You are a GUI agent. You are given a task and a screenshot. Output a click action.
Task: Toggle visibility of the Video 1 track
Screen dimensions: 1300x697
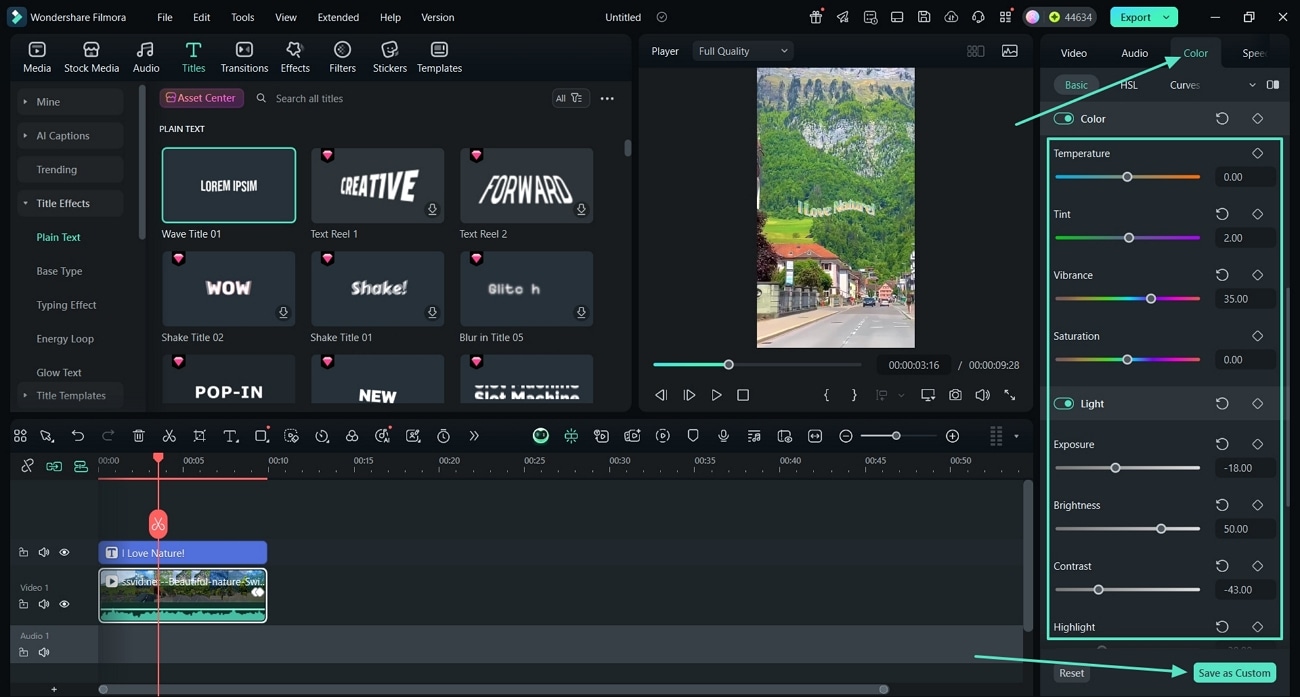pos(64,604)
